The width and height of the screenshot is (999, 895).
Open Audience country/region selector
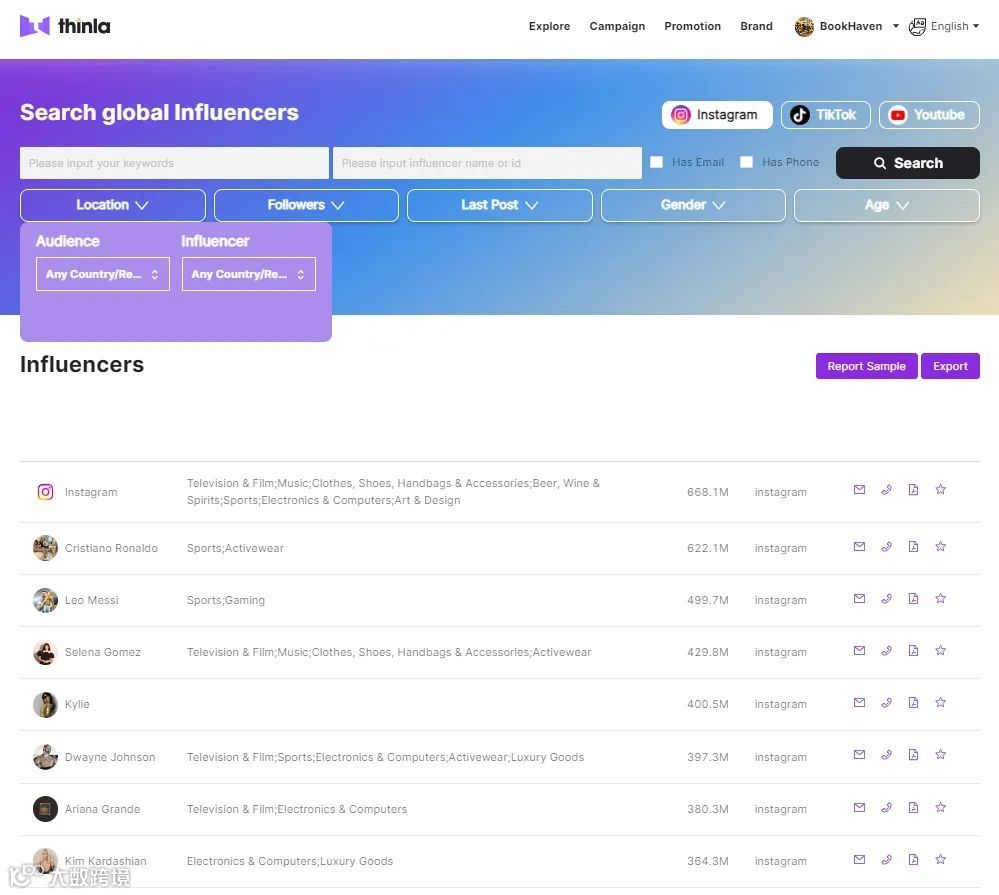point(103,274)
